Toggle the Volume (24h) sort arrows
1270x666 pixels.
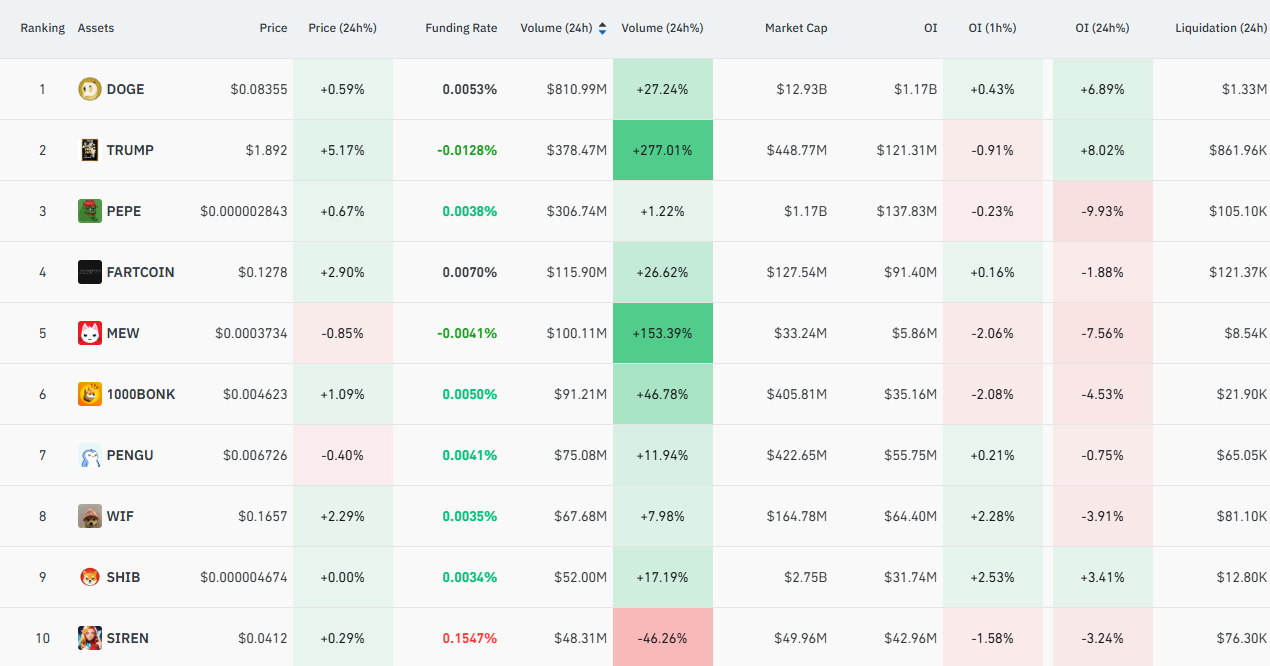(602, 28)
